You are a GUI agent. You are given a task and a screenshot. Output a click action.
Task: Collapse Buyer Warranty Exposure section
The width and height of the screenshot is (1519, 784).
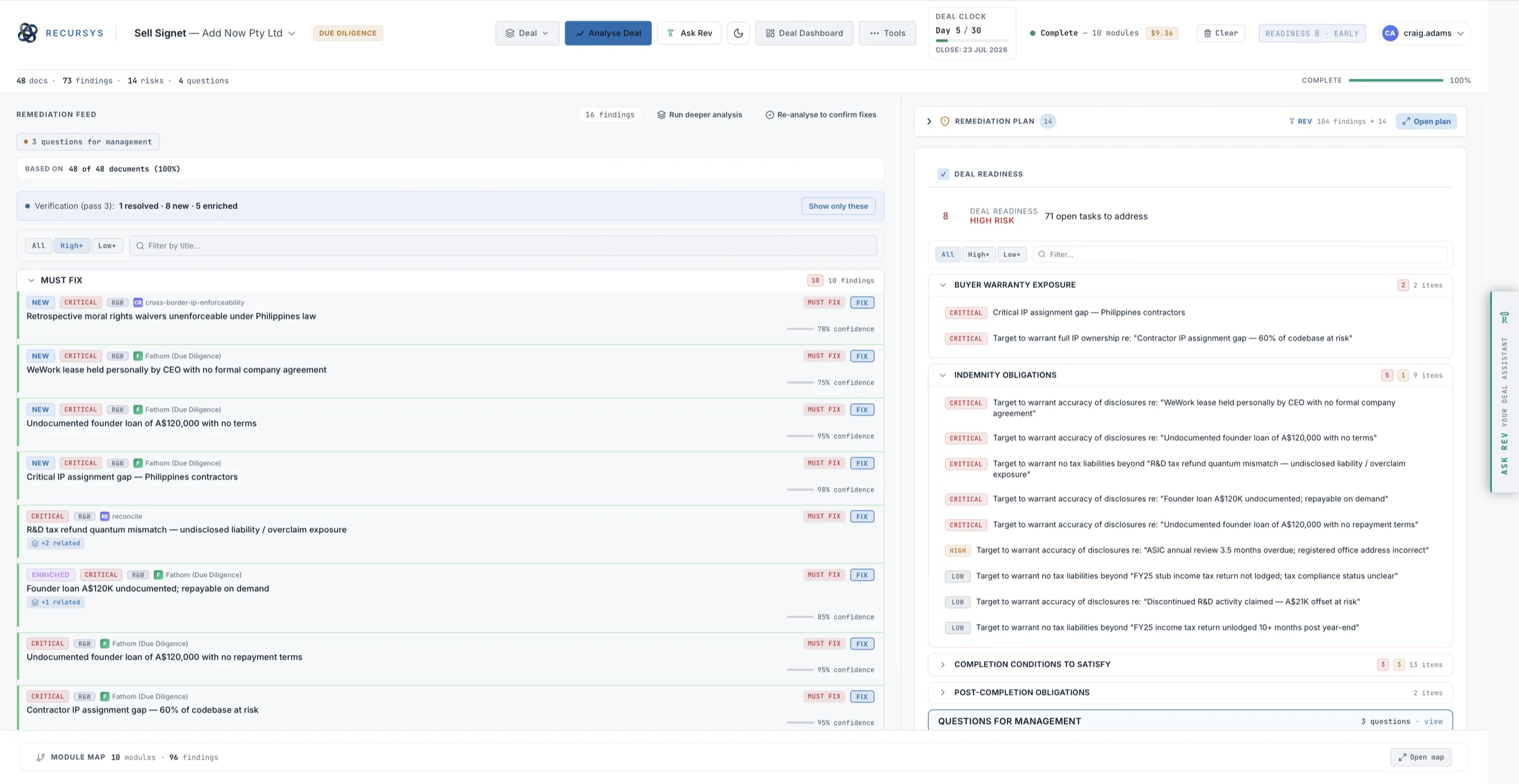(x=943, y=285)
